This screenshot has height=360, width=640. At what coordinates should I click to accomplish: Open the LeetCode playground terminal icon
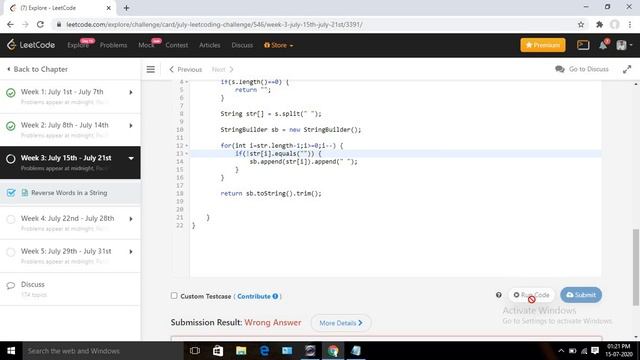tap(583, 45)
